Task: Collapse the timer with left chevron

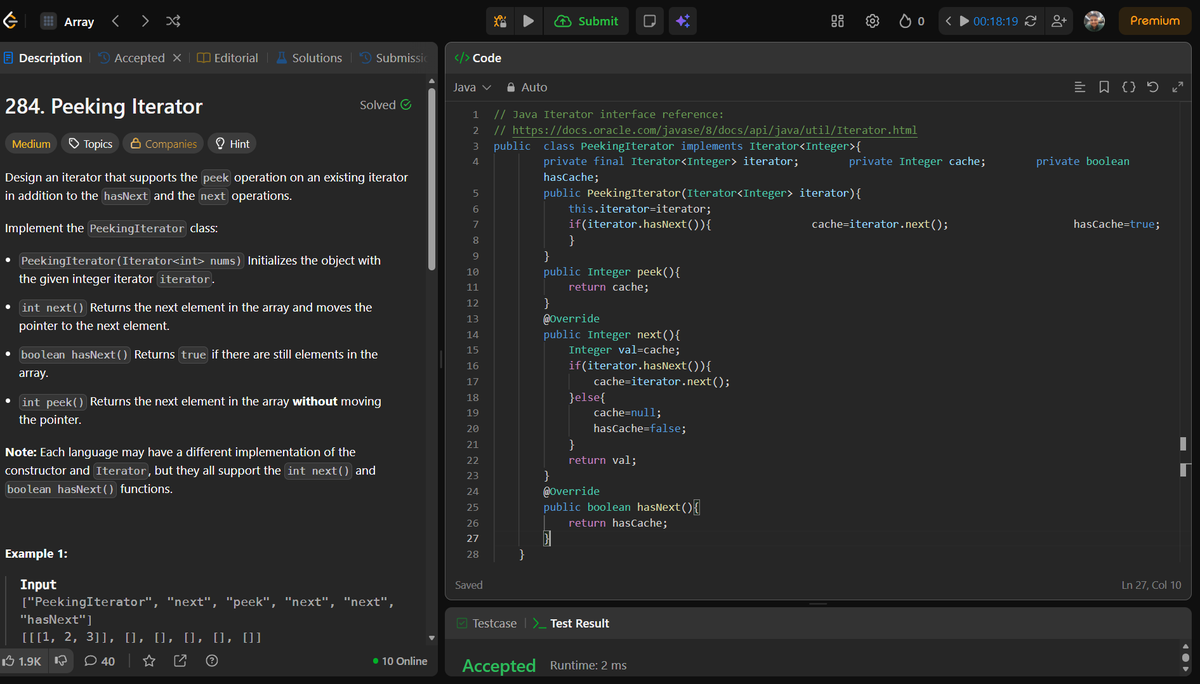Action: pos(949,21)
